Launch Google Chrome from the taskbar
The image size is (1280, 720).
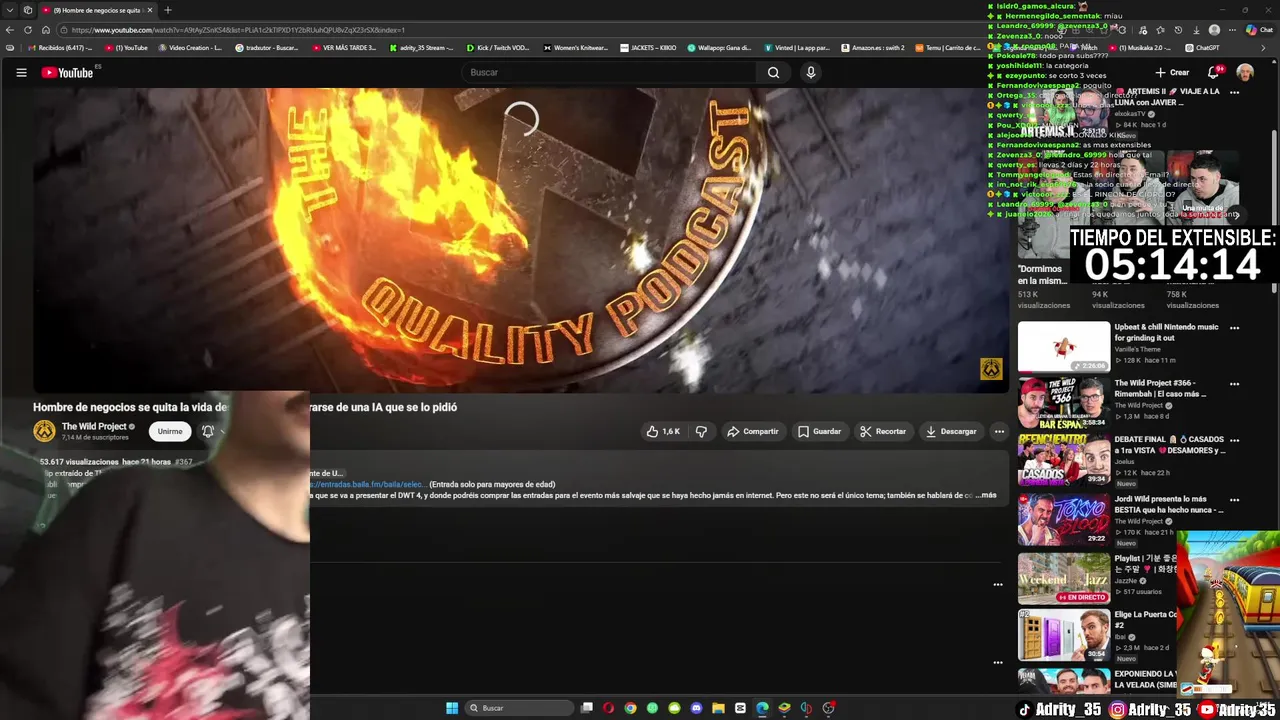point(630,708)
